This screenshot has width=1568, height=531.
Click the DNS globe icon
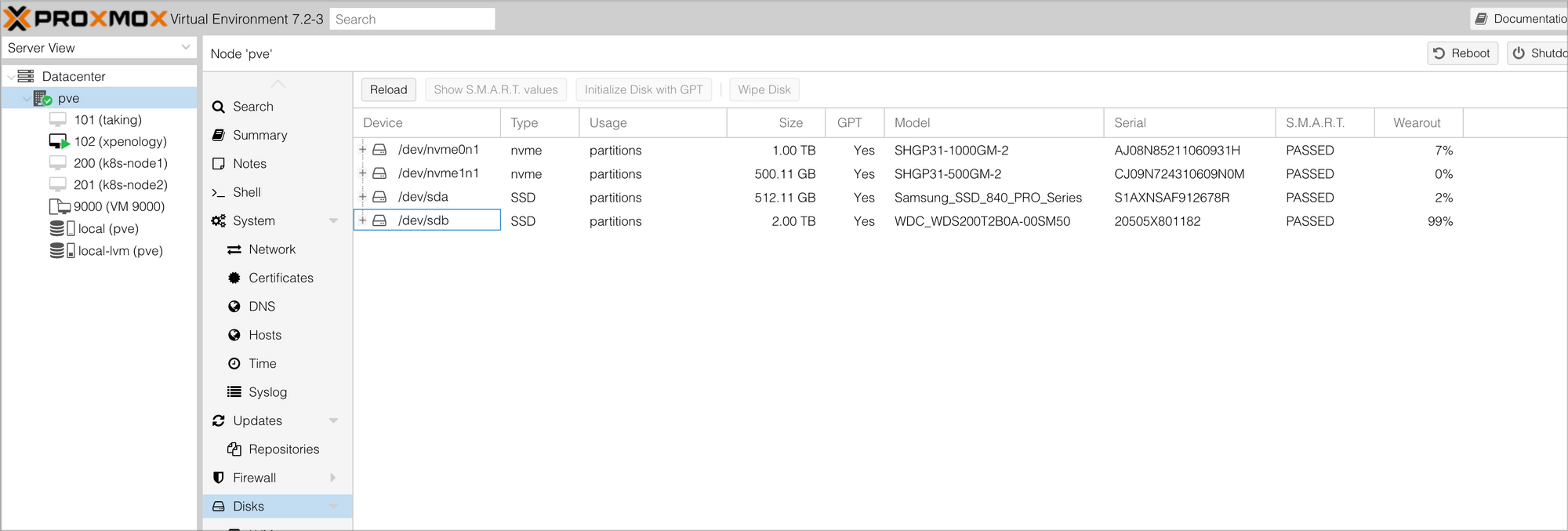pyautogui.click(x=234, y=306)
